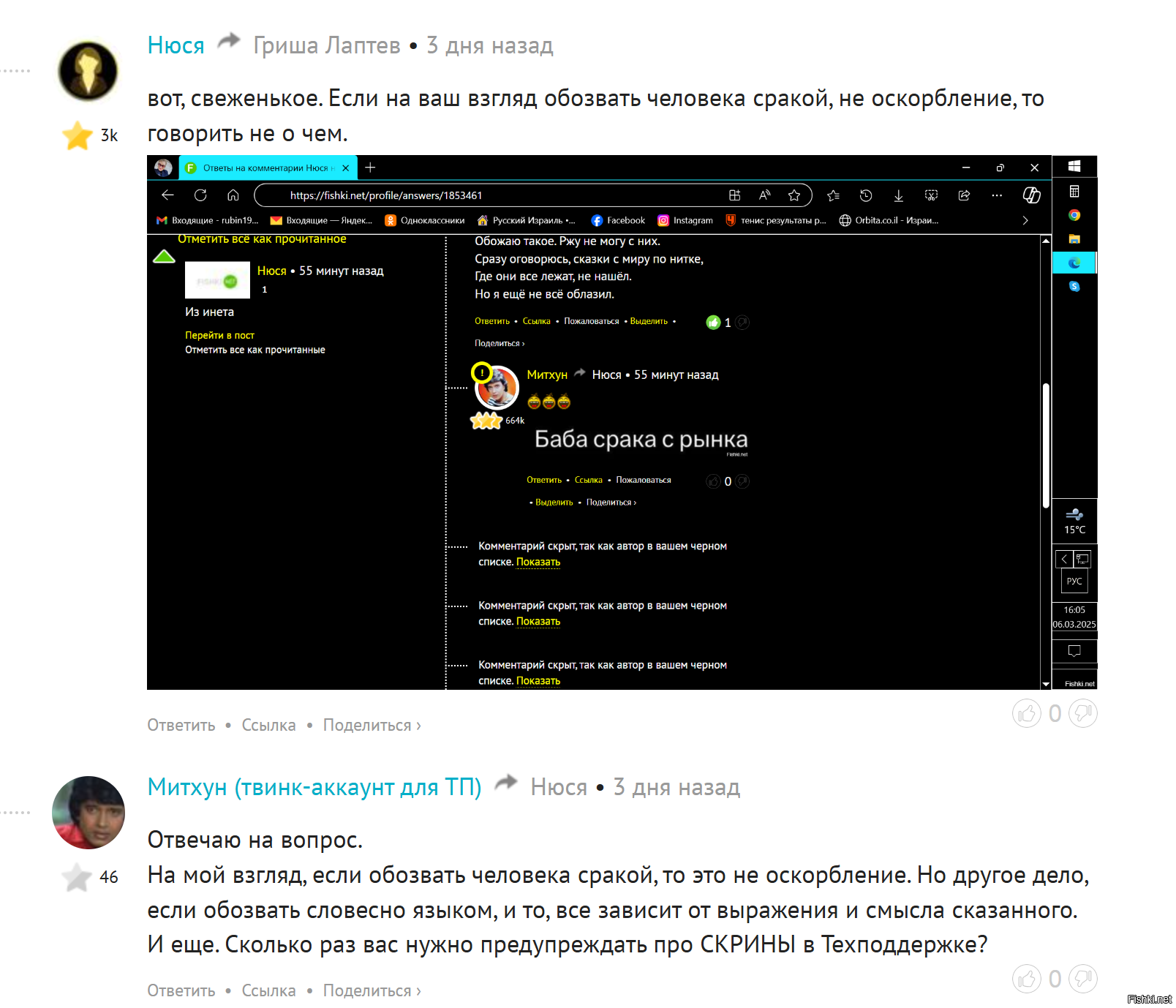
Task: Open Митхун's round avatar photo
Action: pyautogui.click(x=88, y=813)
